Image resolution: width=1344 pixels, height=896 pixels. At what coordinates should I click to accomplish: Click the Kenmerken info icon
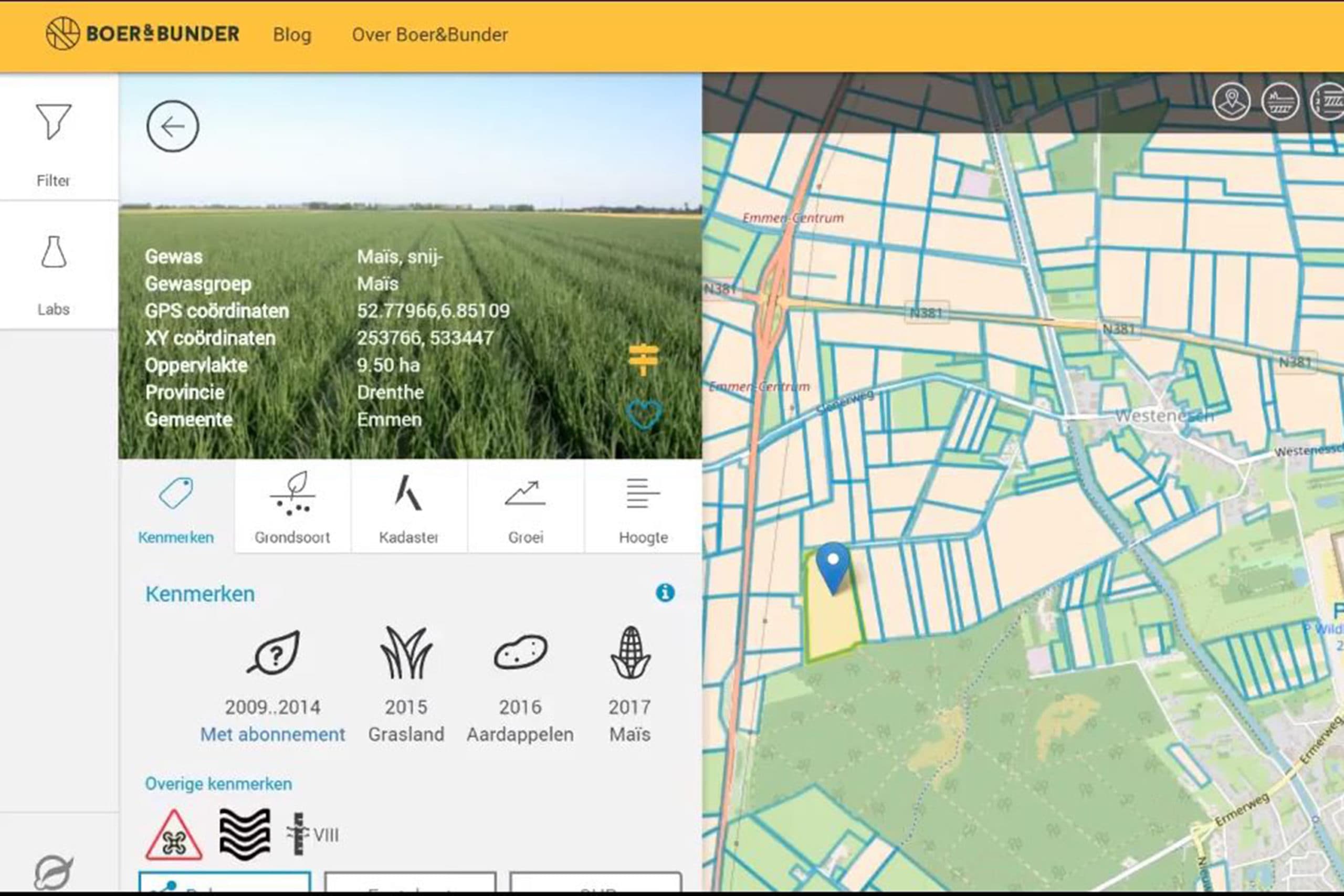[665, 593]
